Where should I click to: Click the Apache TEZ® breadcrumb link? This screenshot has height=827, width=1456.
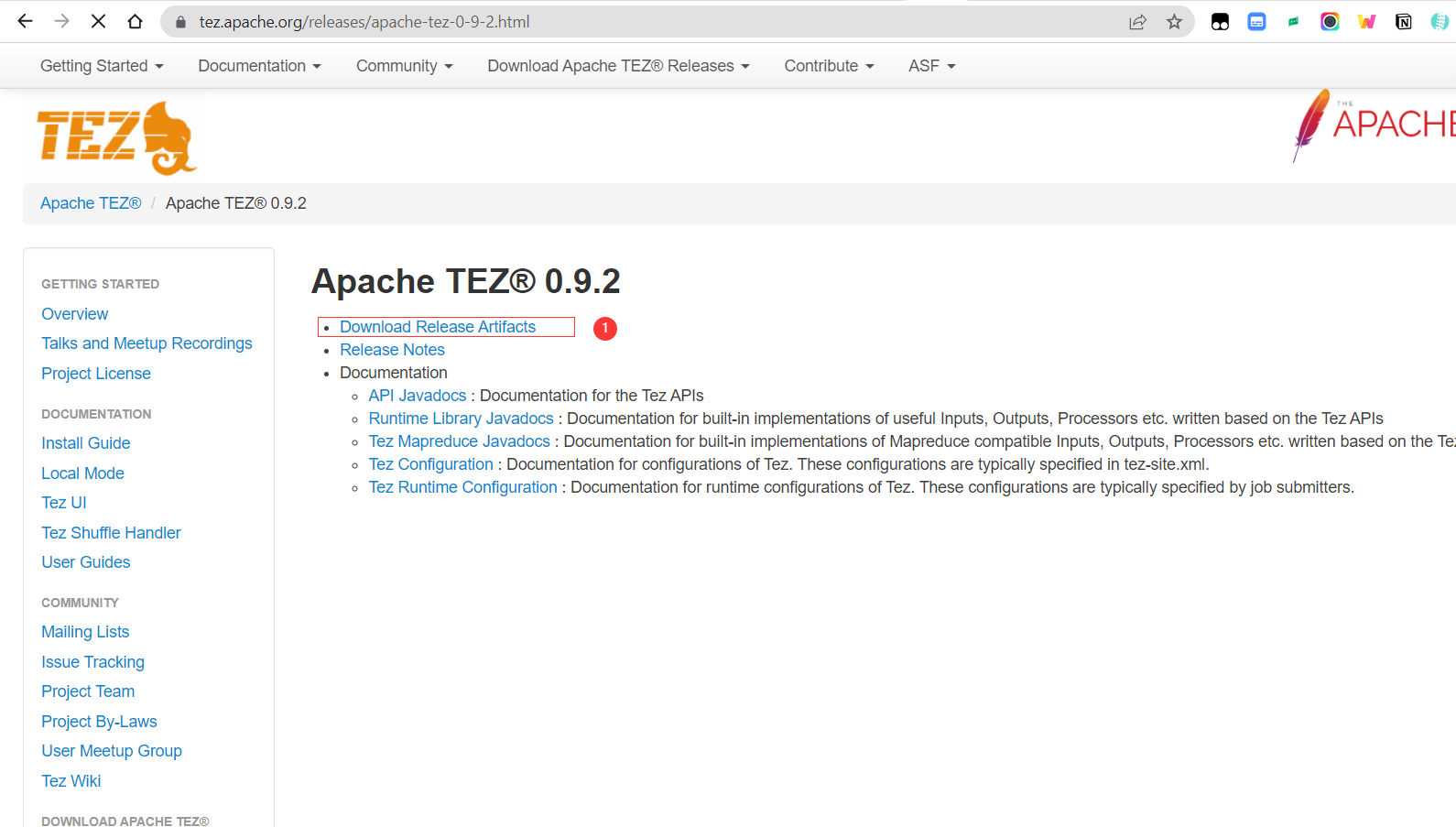[x=91, y=203]
